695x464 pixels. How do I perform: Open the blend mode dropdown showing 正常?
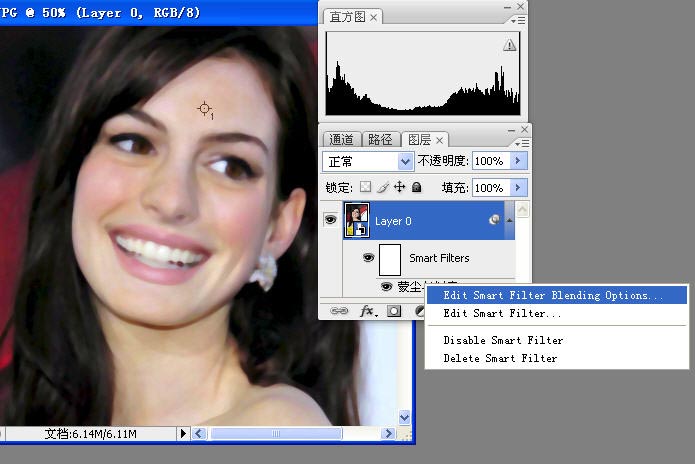[368, 161]
